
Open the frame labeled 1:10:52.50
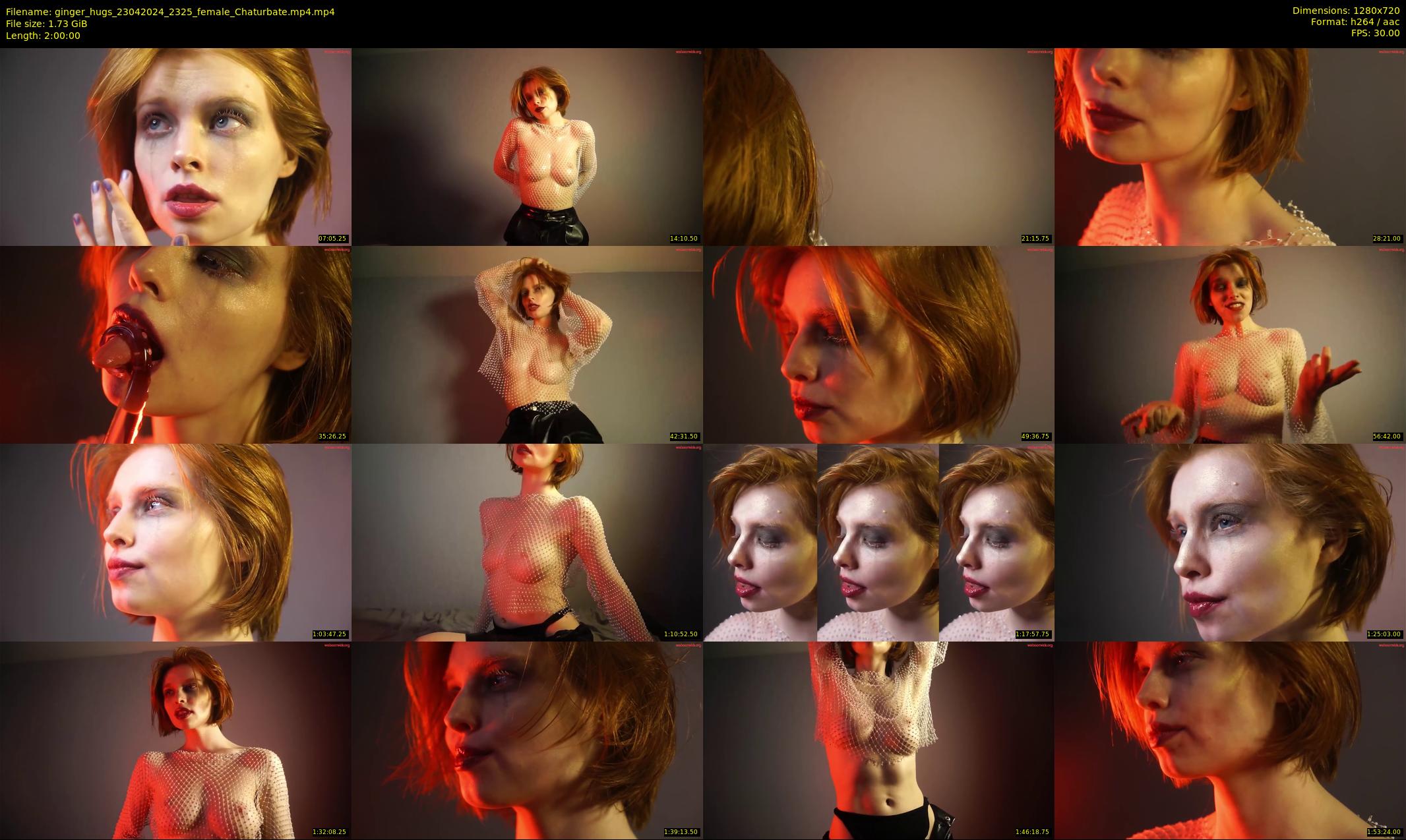tap(527, 542)
